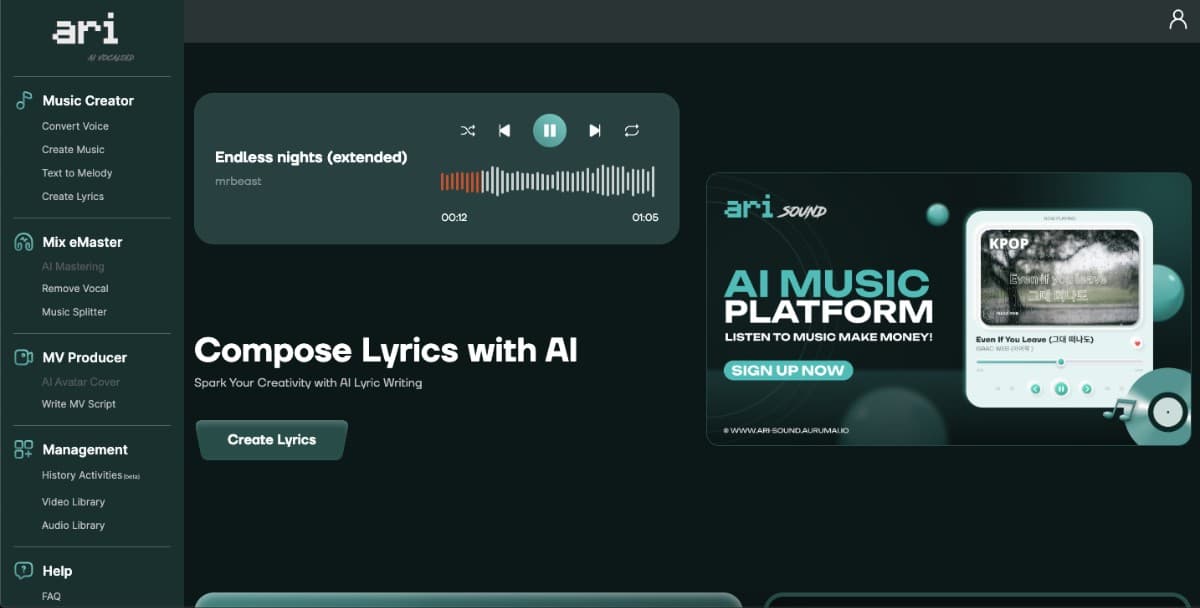Click the artist name mrbeast
1200x608 pixels.
click(x=238, y=181)
